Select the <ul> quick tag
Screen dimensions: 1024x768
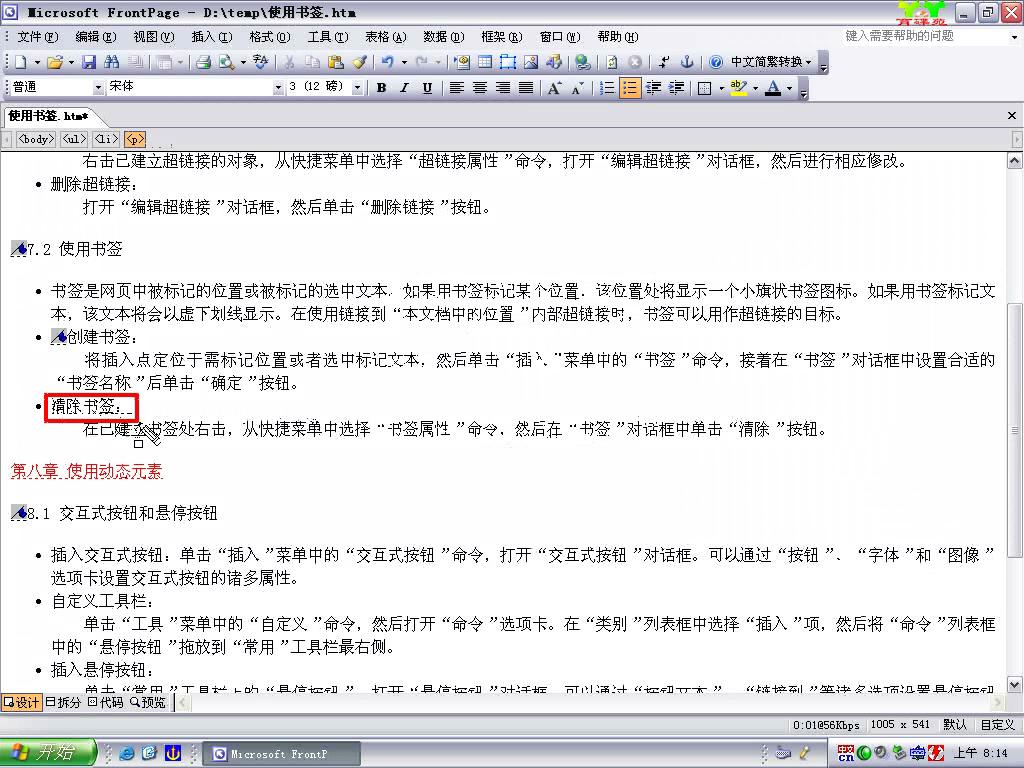[x=74, y=139]
